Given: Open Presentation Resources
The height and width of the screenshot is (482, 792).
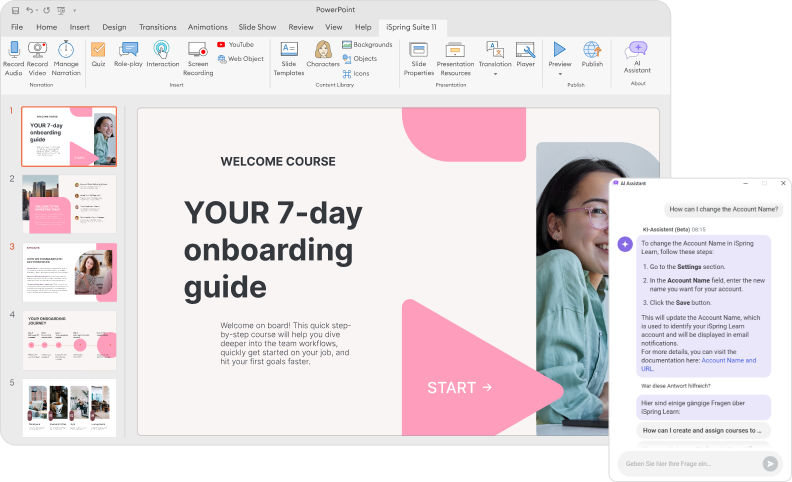Looking at the screenshot, I should pyautogui.click(x=455, y=59).
